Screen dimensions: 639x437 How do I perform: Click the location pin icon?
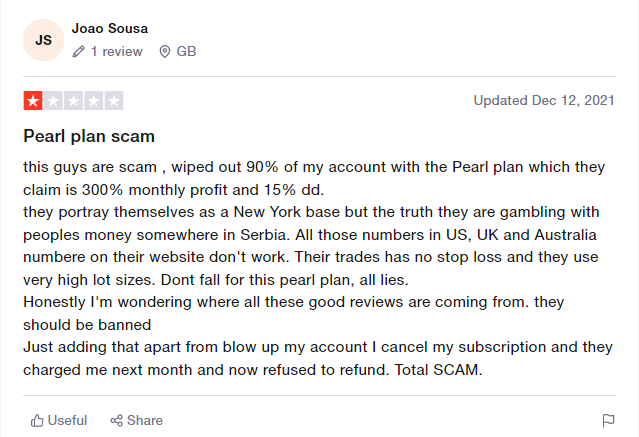click(164, 51)
